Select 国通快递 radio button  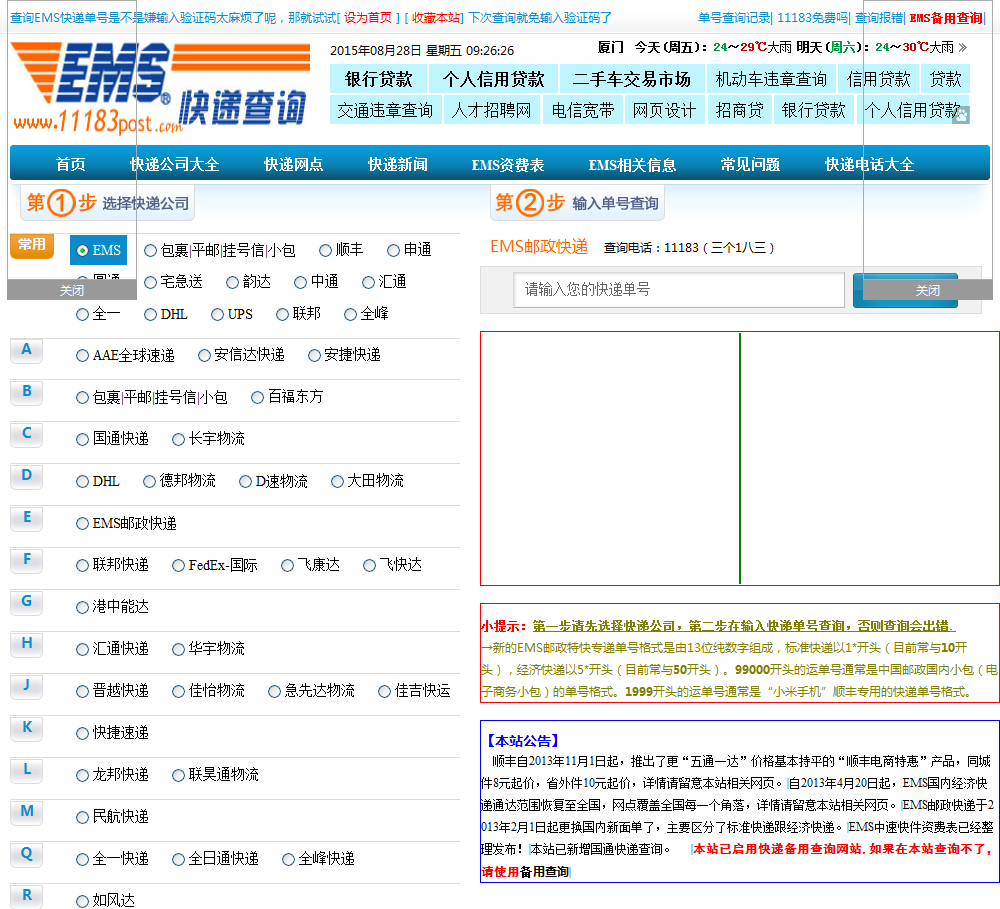pyautogui.click(x=82, y=440)
